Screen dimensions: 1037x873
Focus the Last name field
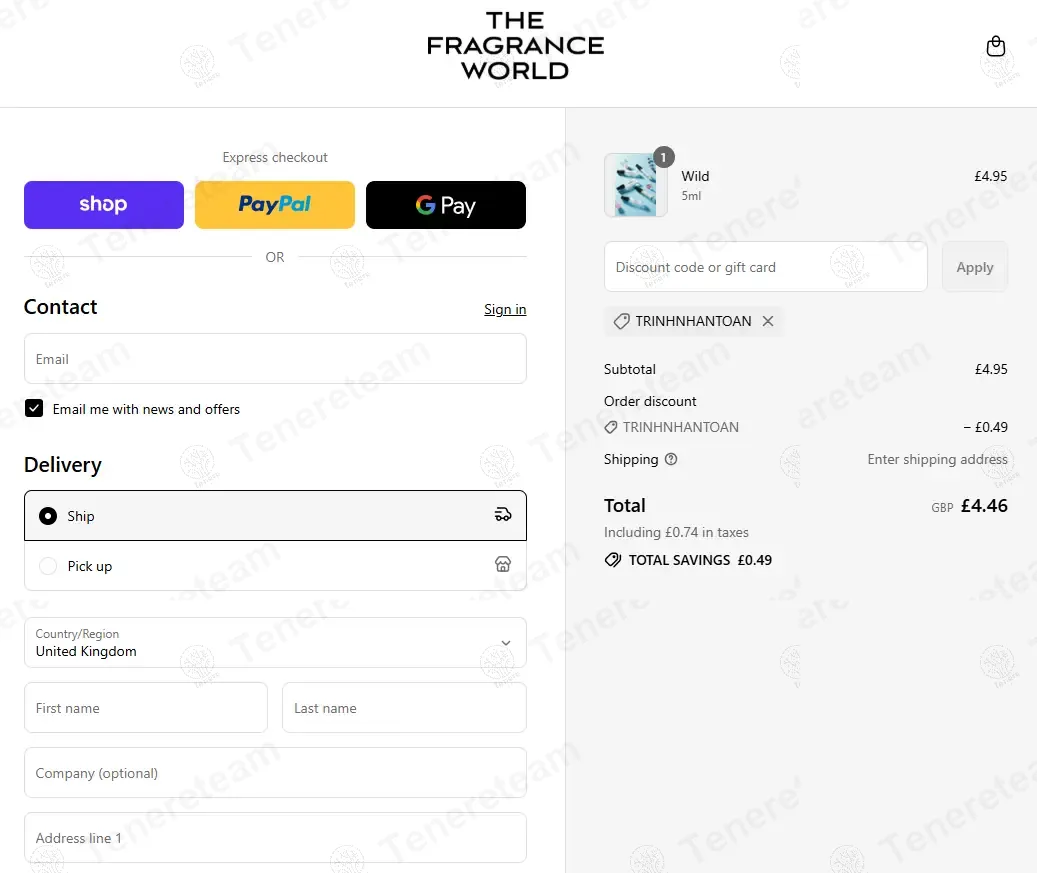(x=404, y=708)
